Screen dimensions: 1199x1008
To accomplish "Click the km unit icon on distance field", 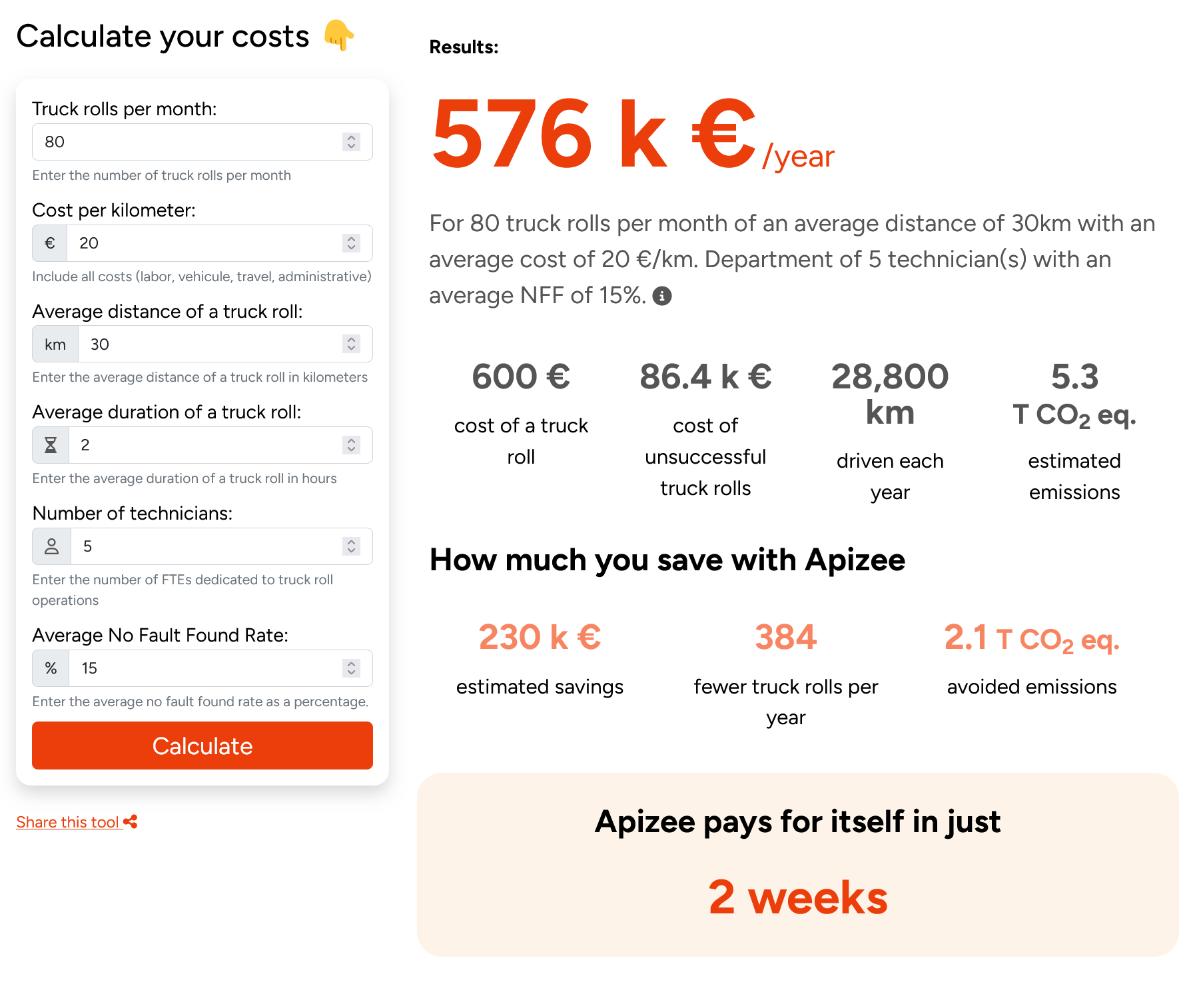I will click(55, 344).
